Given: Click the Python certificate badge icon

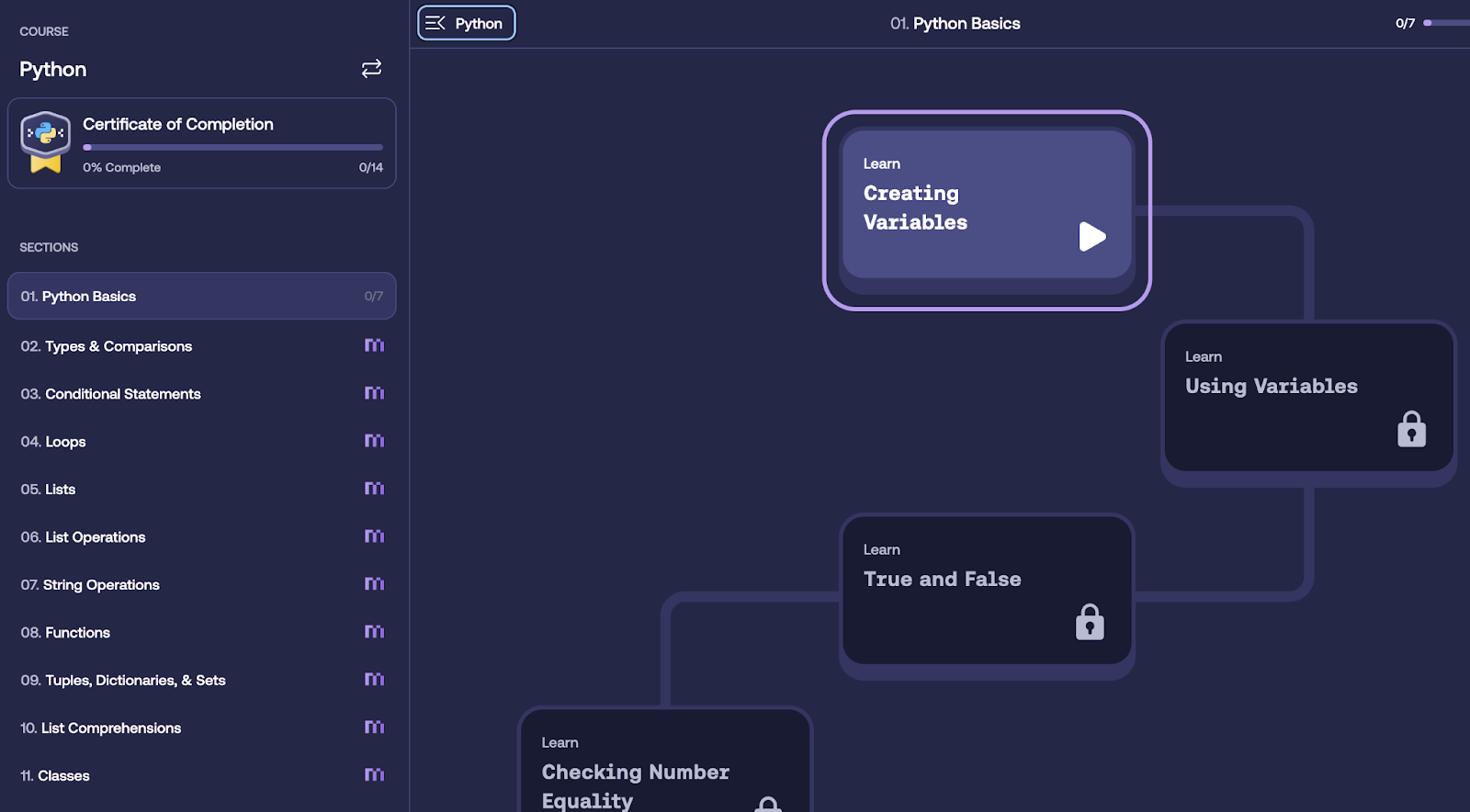Looking at the screenshot, I should pos(45,142).
